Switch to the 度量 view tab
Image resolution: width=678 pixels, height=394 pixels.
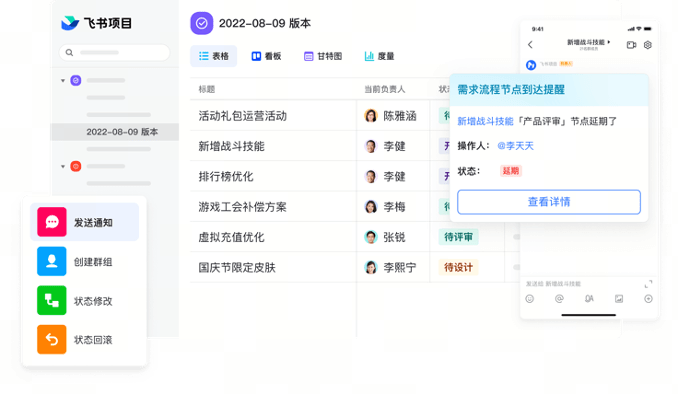coord(379,56)
